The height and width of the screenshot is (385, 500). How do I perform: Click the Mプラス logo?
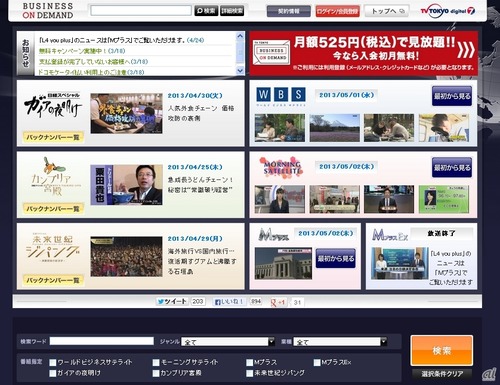coord(273,235)
